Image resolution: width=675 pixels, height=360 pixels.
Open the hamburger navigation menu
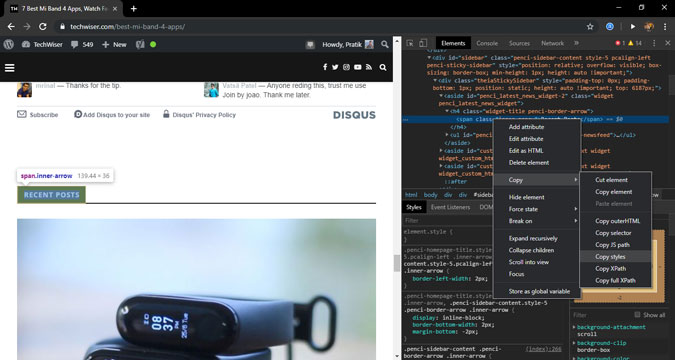pos(9,68)
